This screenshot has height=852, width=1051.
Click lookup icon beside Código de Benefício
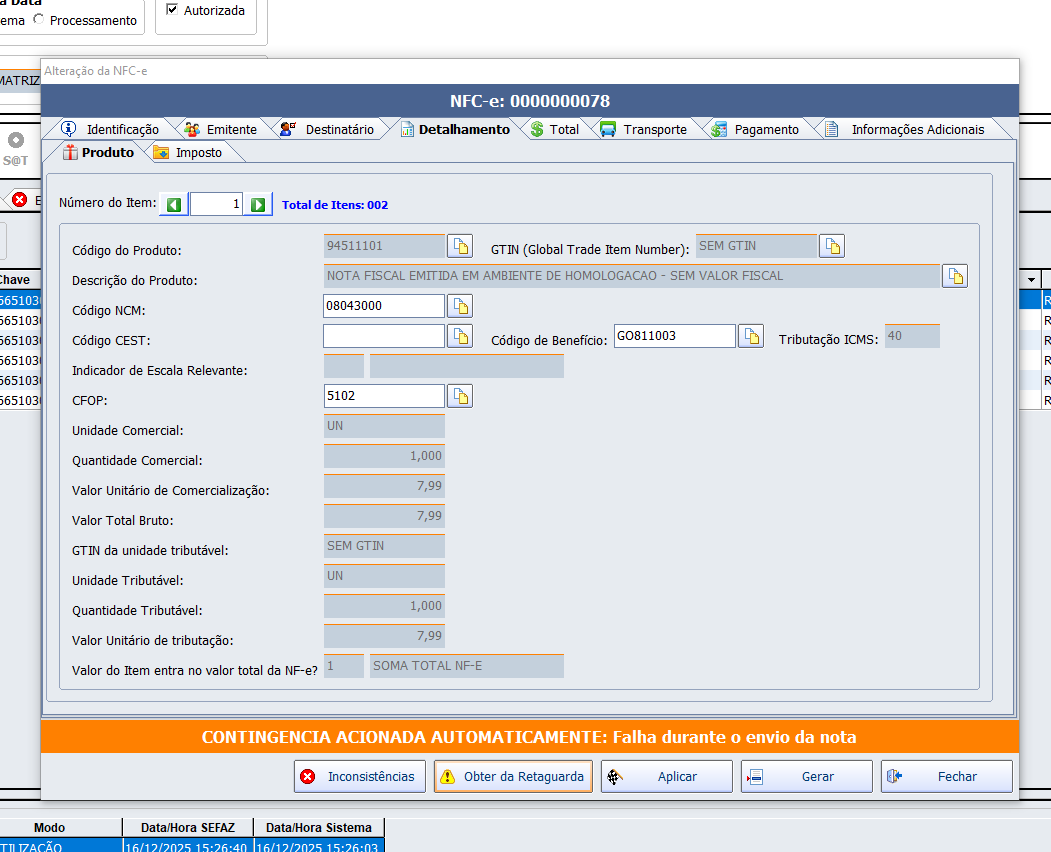tap(751, 336)
